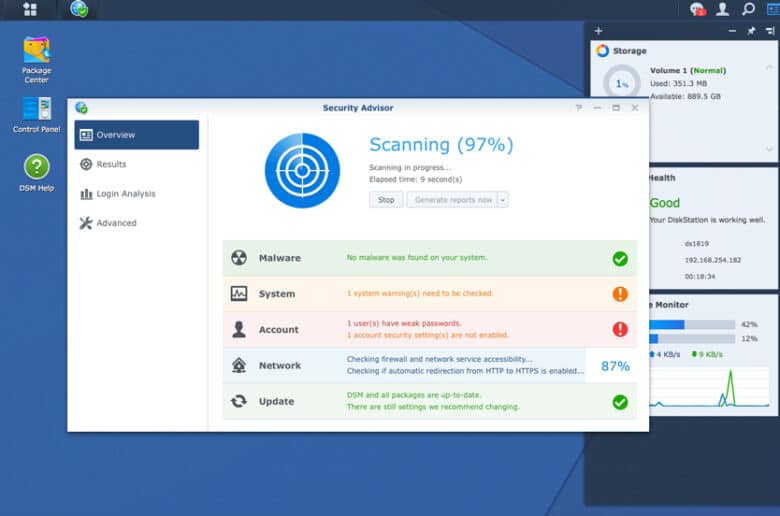
Task: Click the Security Advisor taskbar icon
Action: coord(79,8)
